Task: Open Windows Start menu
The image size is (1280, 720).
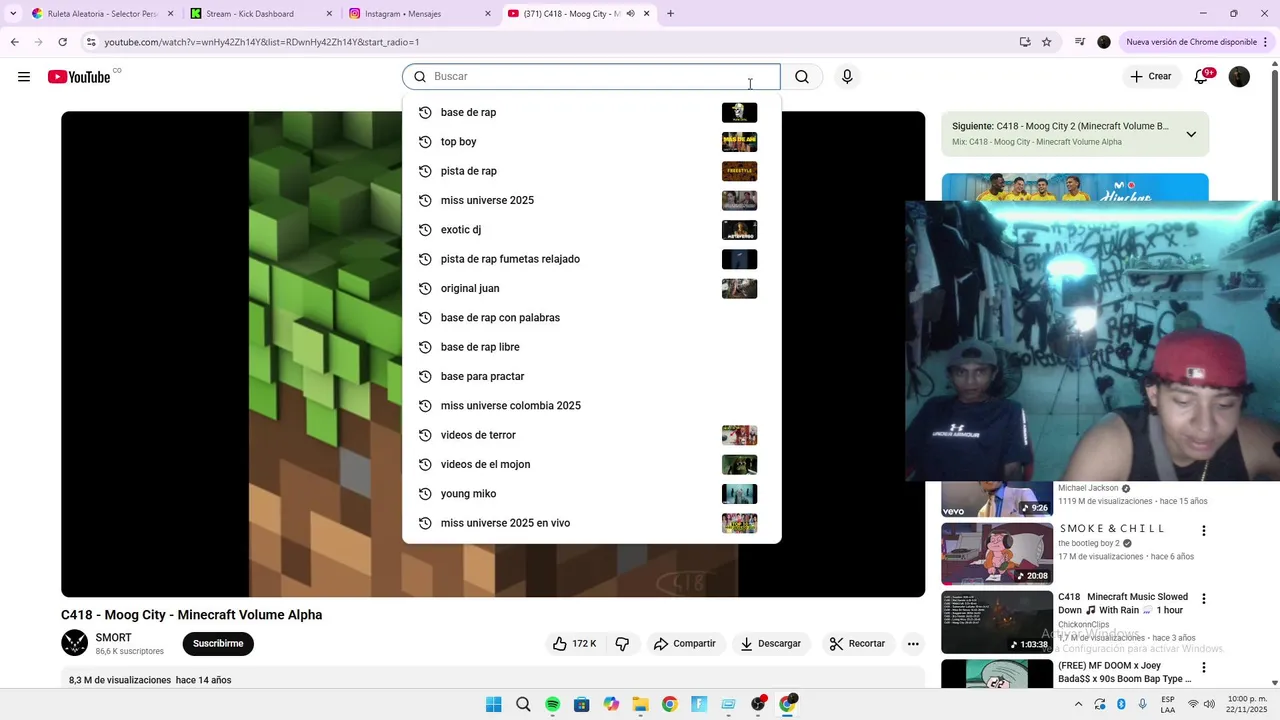Action: pyautogui.click(x=493, y=704)
